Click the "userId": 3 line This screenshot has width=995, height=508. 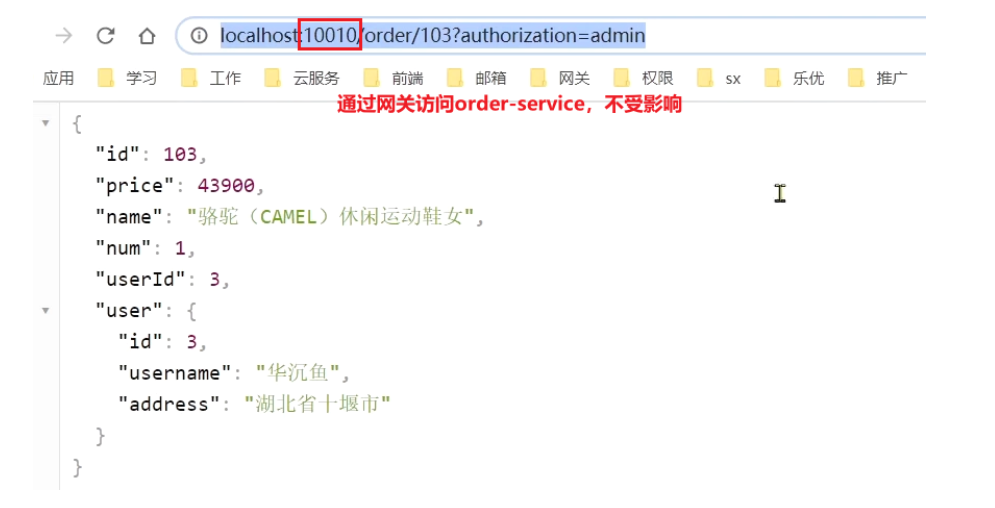pyautogui.click(x=162, y=279)
